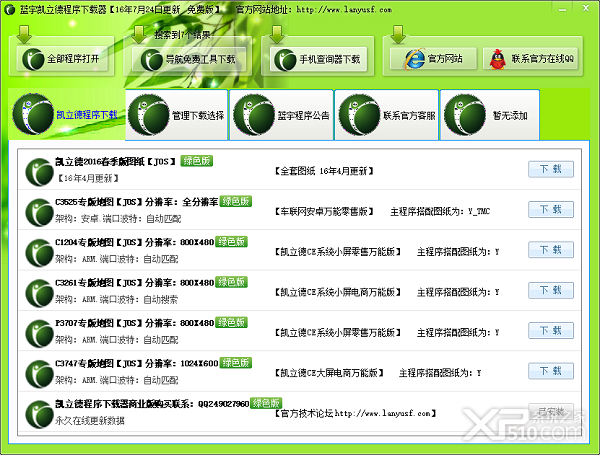Select the 凯立德2016春季版图纸【JOS】 title
The image size is (600, 455).
(116, 161)
